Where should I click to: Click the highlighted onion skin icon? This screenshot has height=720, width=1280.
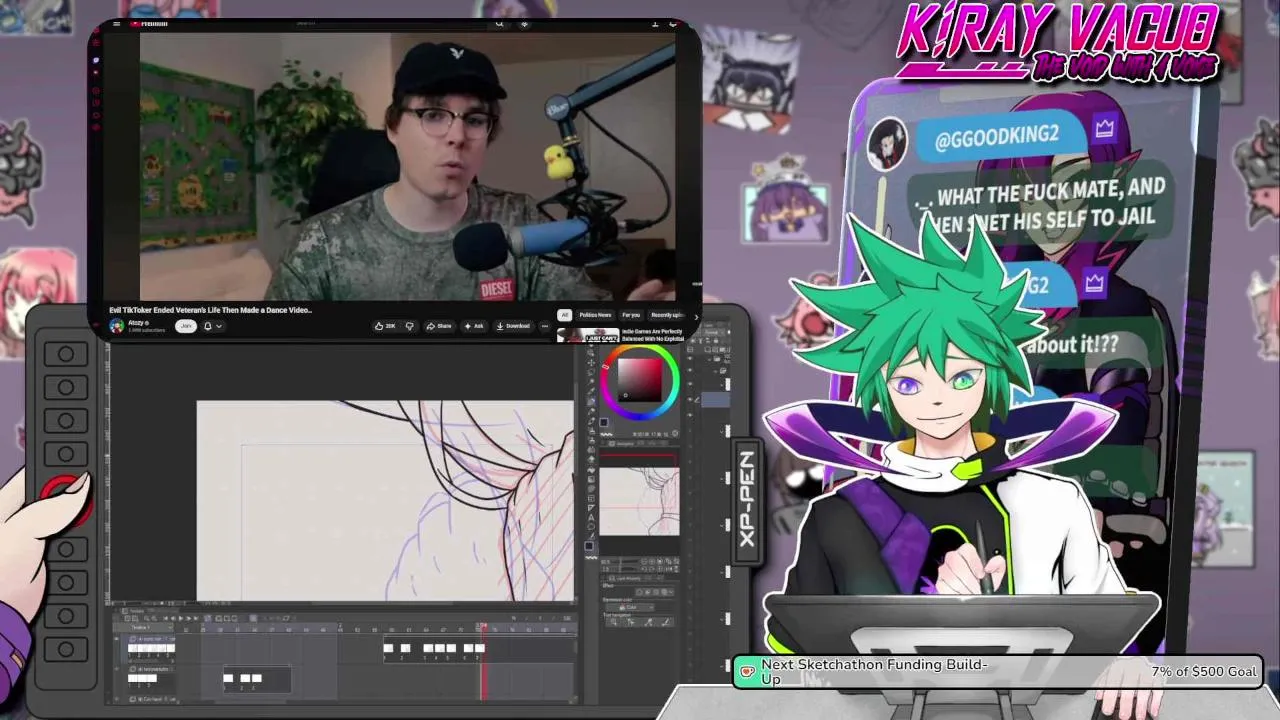click(x=253, y=618)
